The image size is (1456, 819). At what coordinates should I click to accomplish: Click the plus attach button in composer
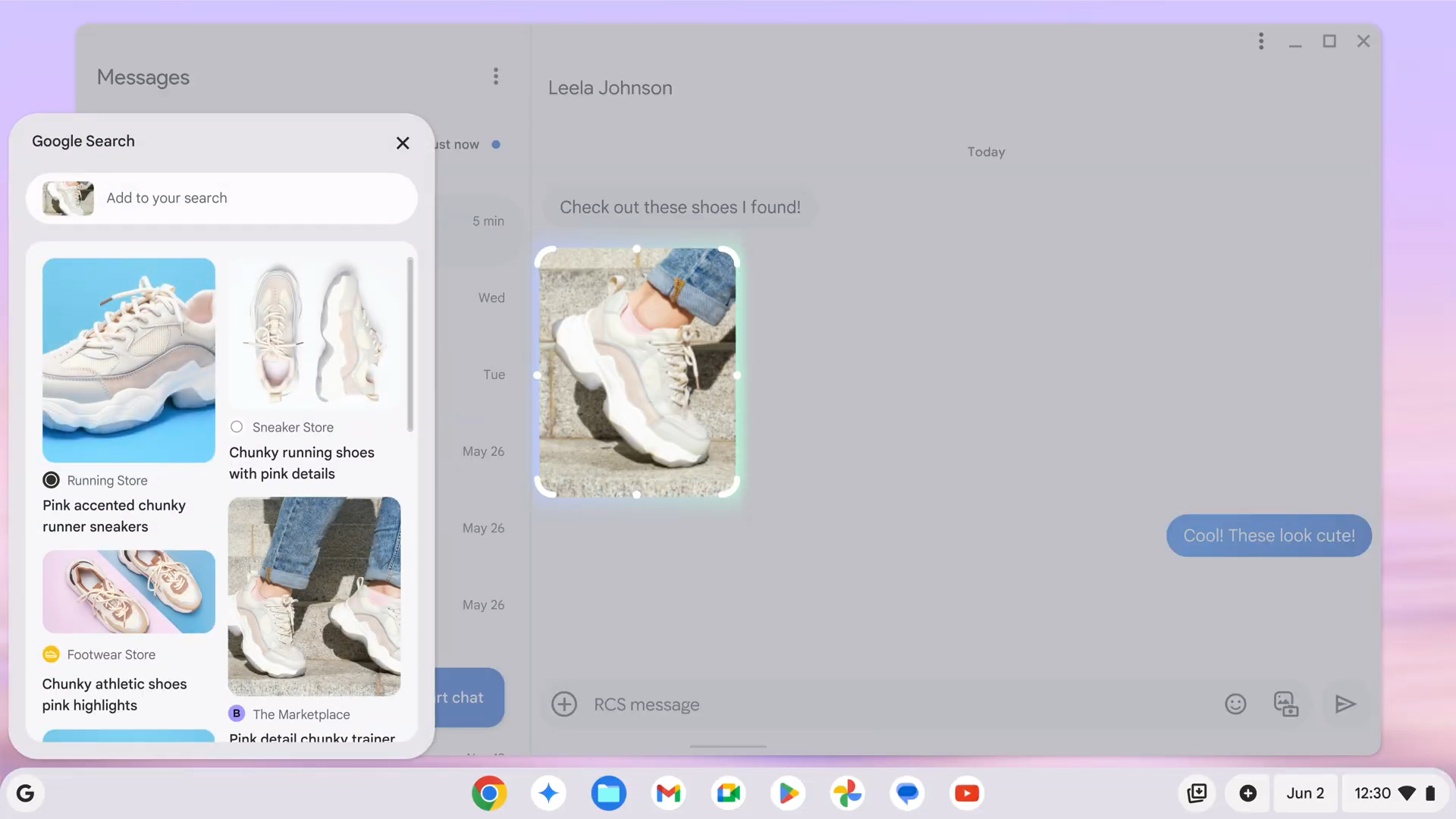click(x=564, y=704)
